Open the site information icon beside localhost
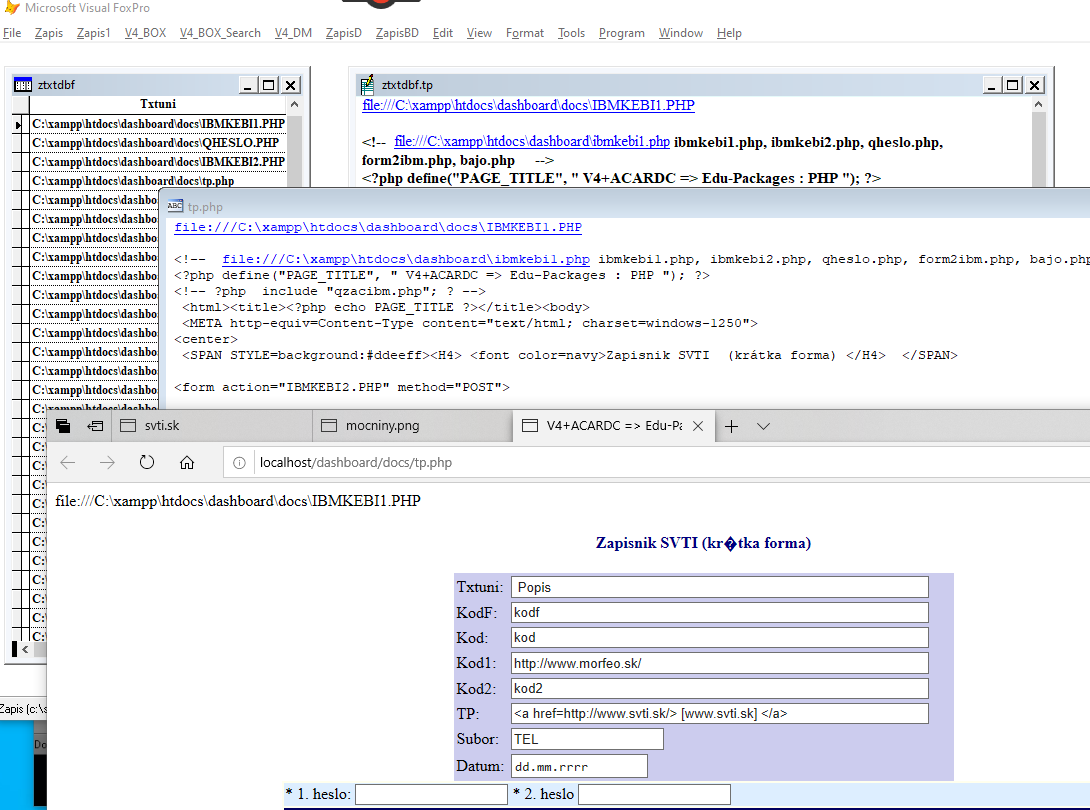 239,463
